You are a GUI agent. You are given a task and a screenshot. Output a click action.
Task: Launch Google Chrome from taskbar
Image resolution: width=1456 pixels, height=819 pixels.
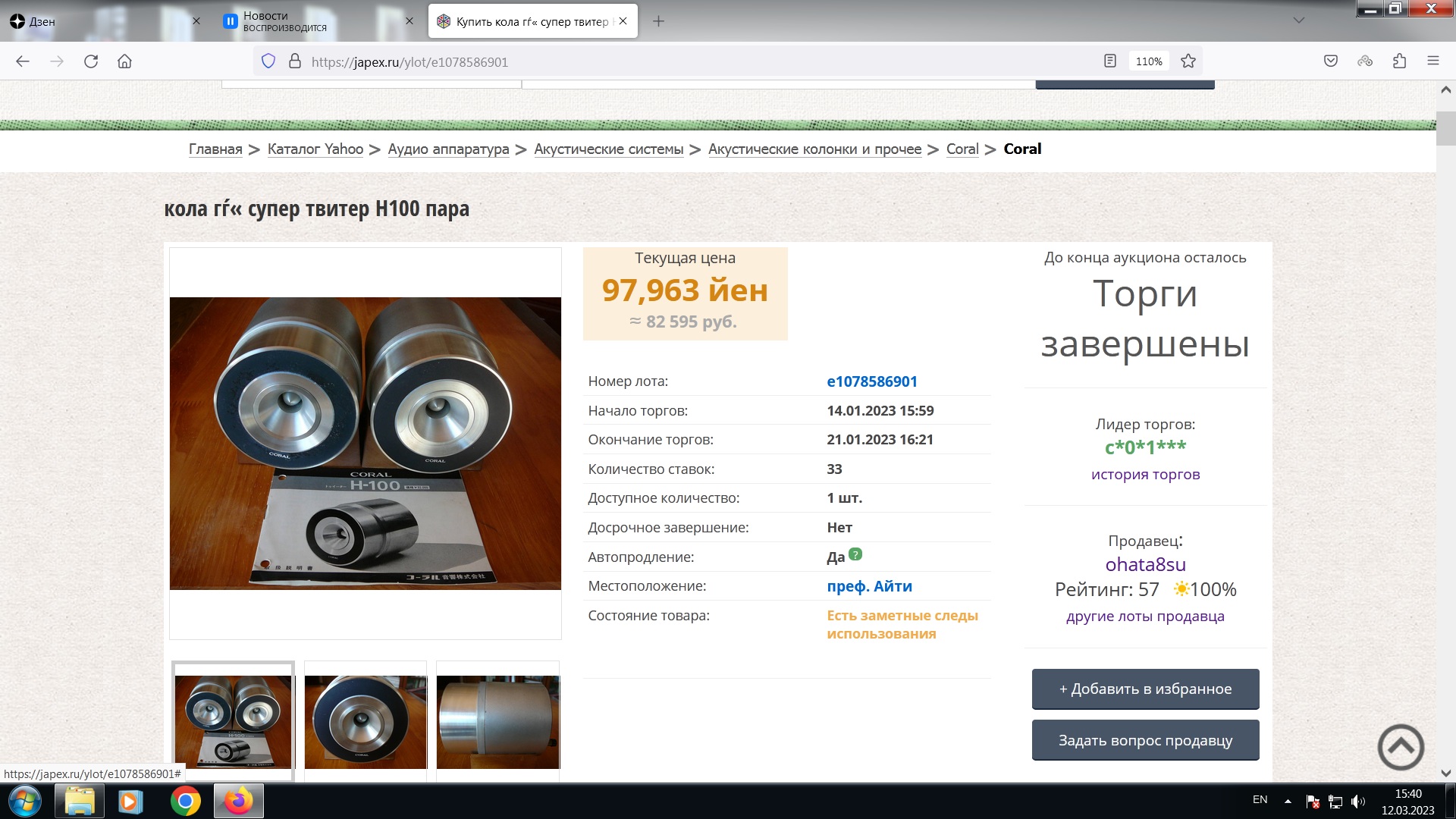click(x=185, y=801)
